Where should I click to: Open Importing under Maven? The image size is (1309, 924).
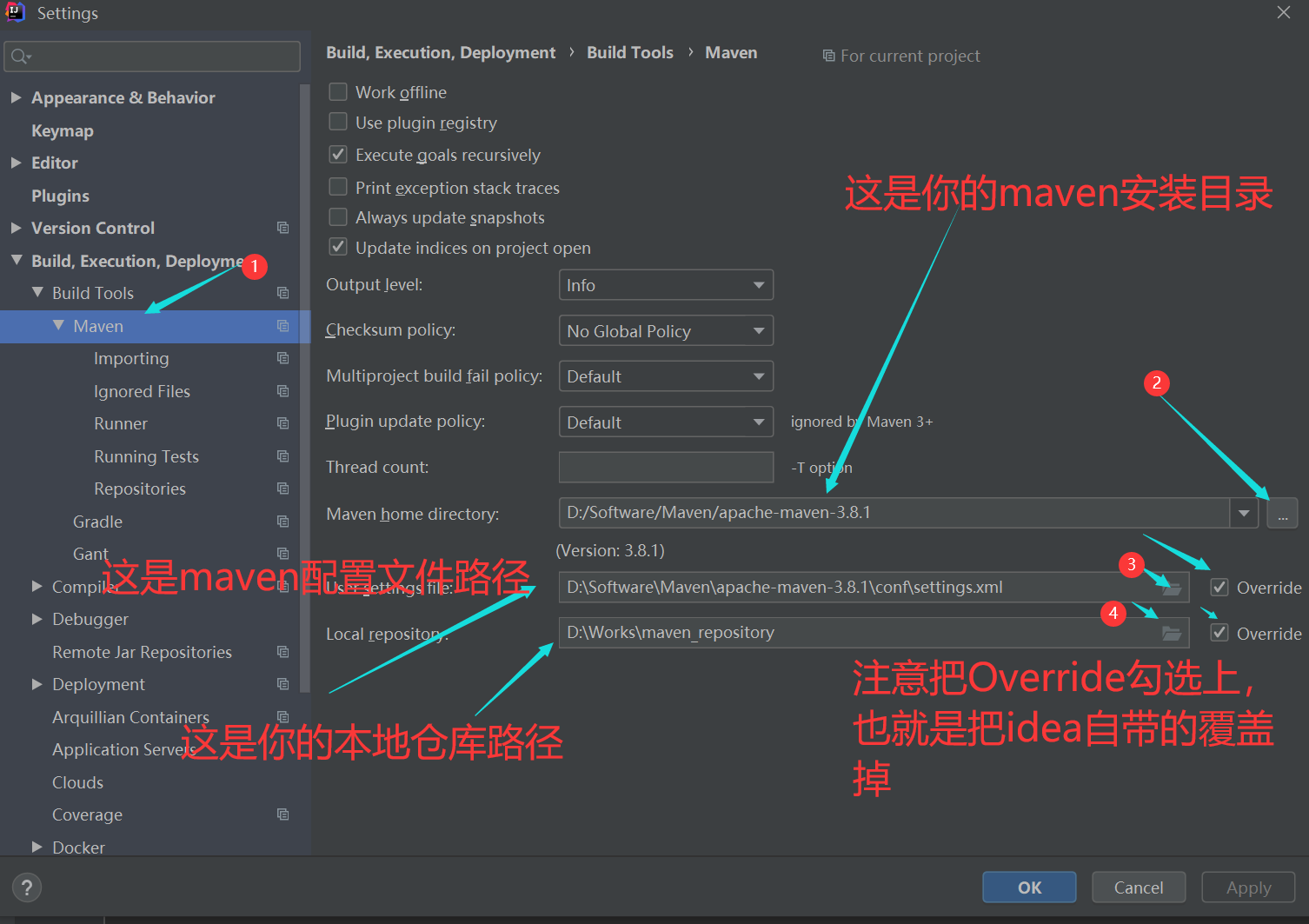[x=131, y=358]
